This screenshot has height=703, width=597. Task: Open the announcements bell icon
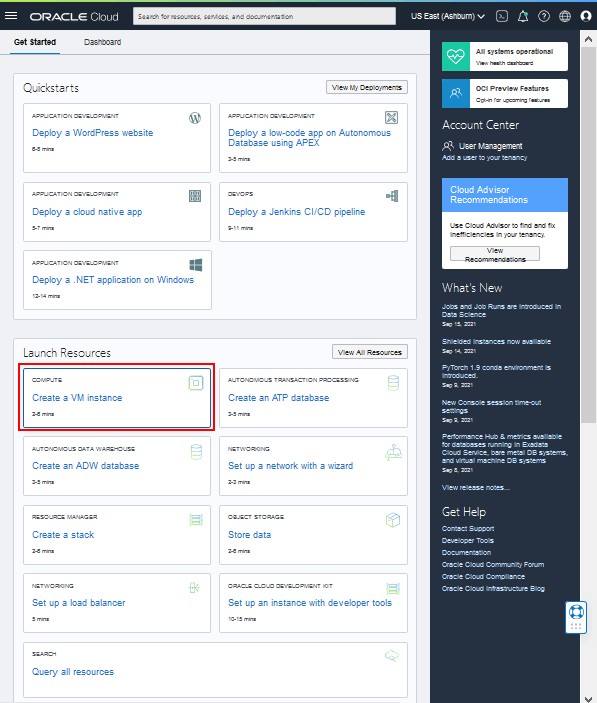click(523, 16)
